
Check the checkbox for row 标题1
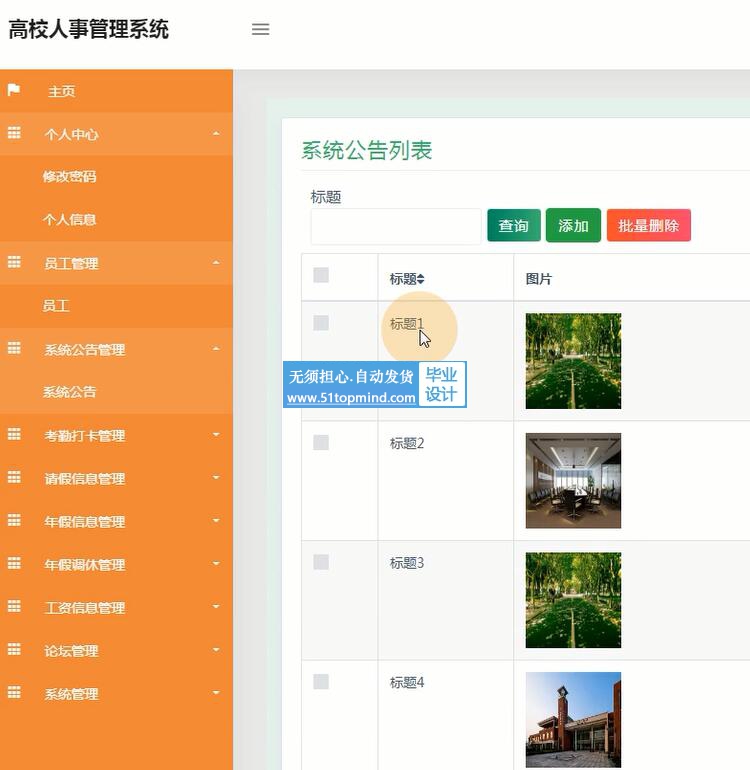pyautogui.click(x=321, y=323)
